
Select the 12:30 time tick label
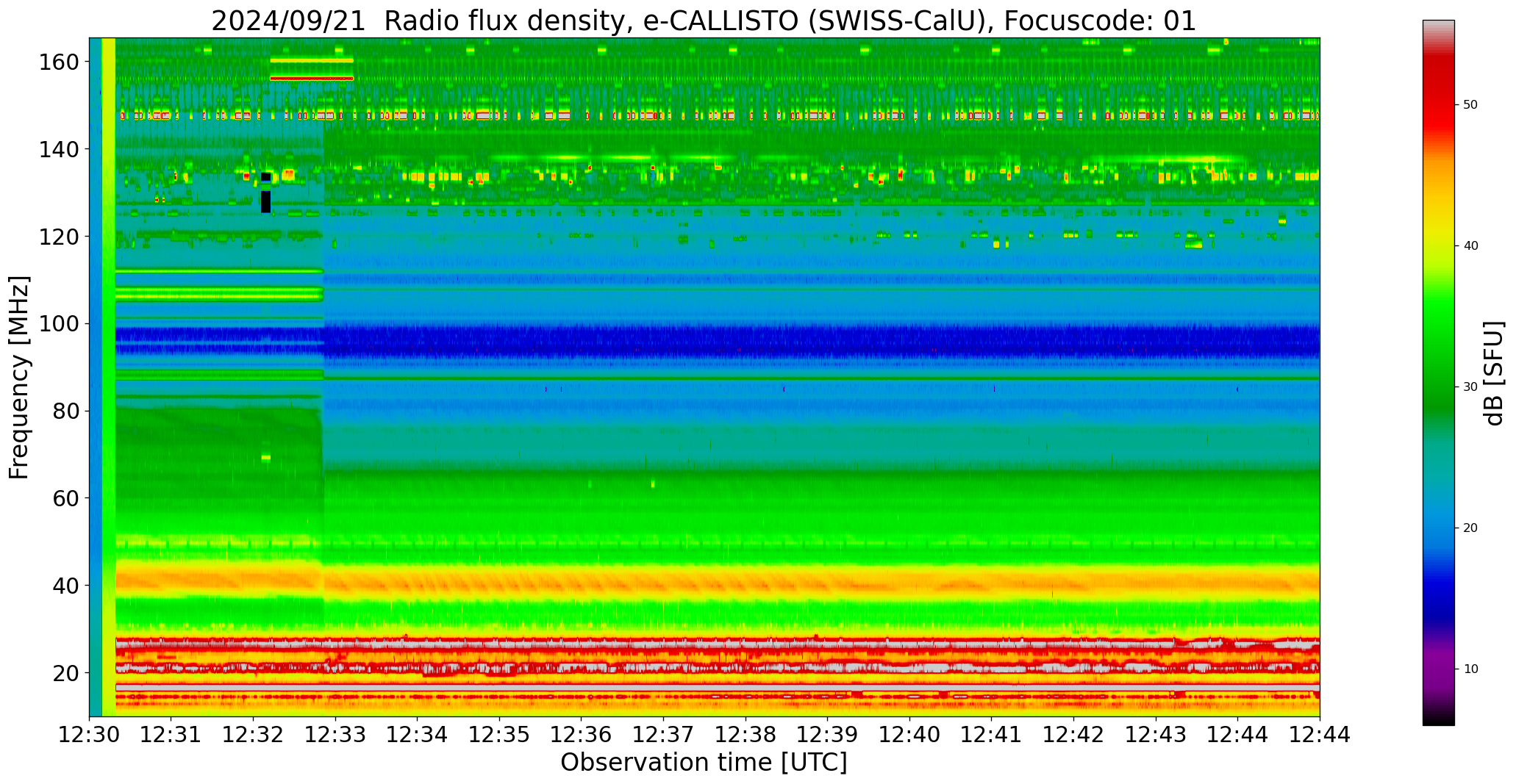tap(90, 735)
